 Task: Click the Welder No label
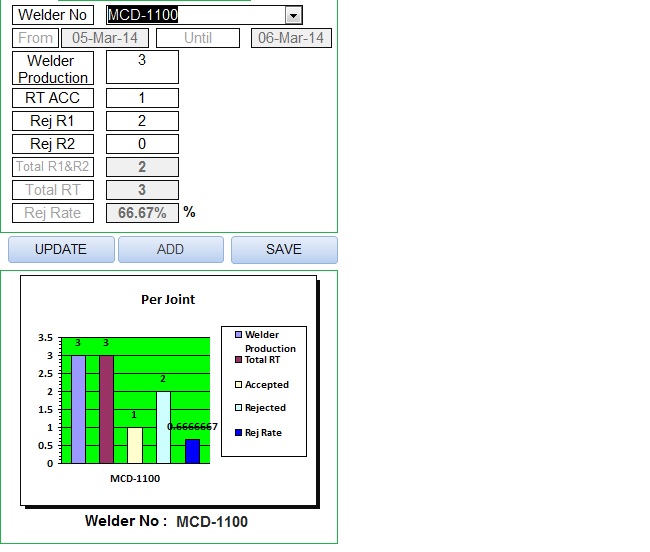(53, 15)
